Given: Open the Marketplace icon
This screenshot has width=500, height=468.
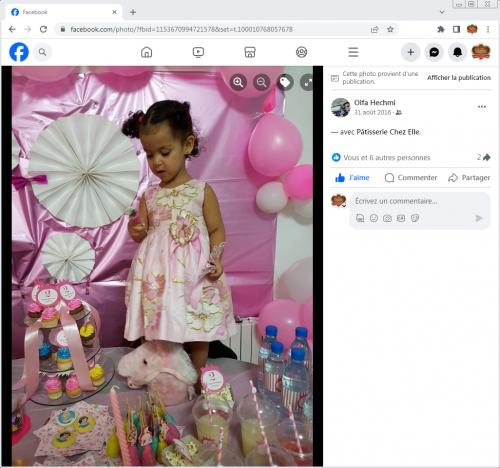Looking at the screenshot, I should point(250,52).
